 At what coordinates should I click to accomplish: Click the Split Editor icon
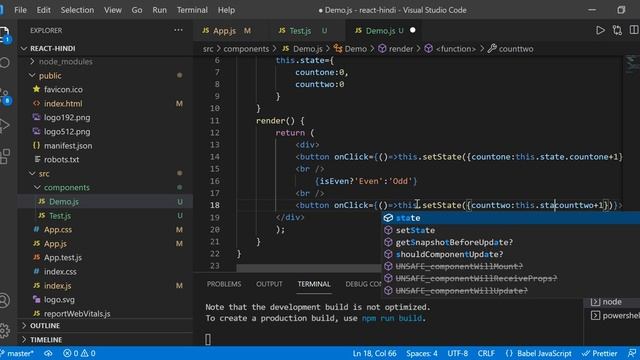tap(634, 30)
